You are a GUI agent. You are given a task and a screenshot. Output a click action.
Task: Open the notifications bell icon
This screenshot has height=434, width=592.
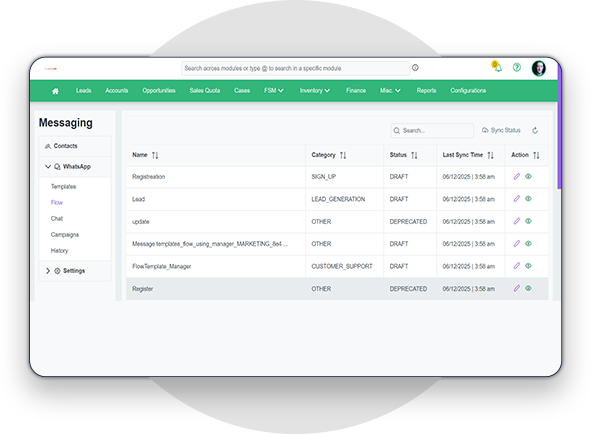497,67
